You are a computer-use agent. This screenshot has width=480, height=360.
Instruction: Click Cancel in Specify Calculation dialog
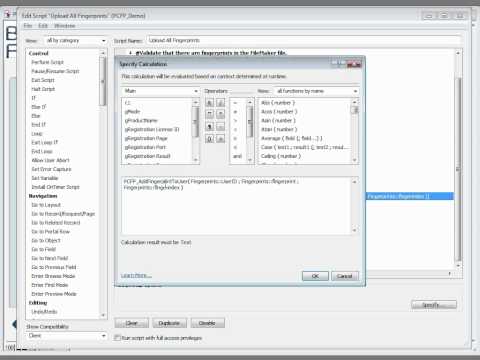pyautogui.click(x=345, y=276)
